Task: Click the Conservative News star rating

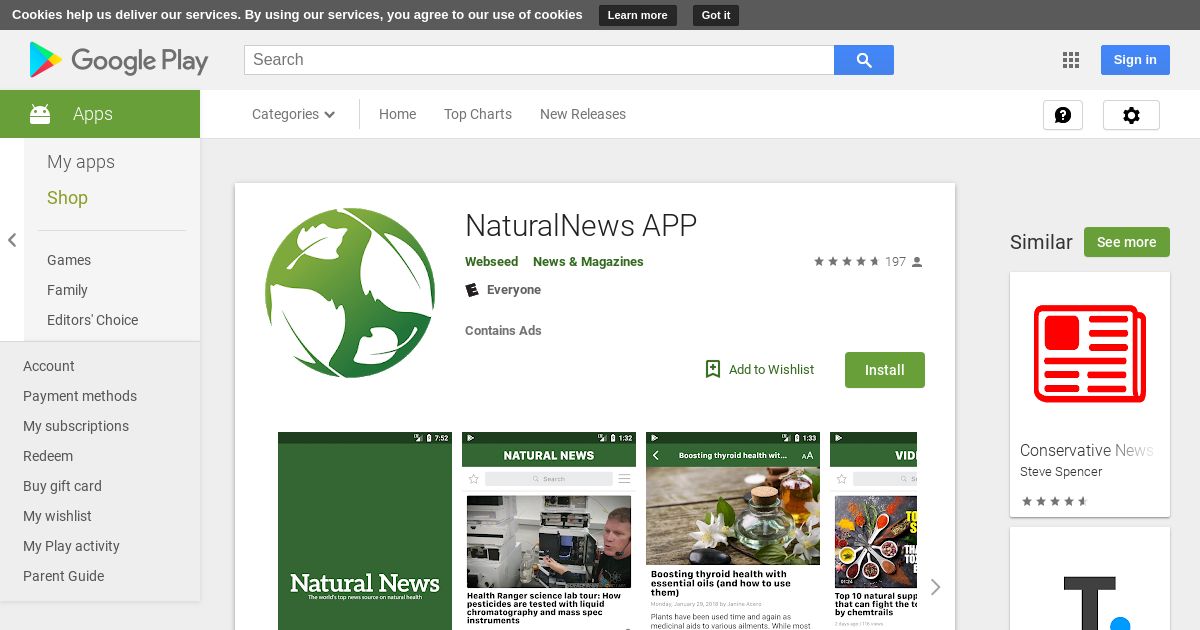Action: tap(1054, 501)
